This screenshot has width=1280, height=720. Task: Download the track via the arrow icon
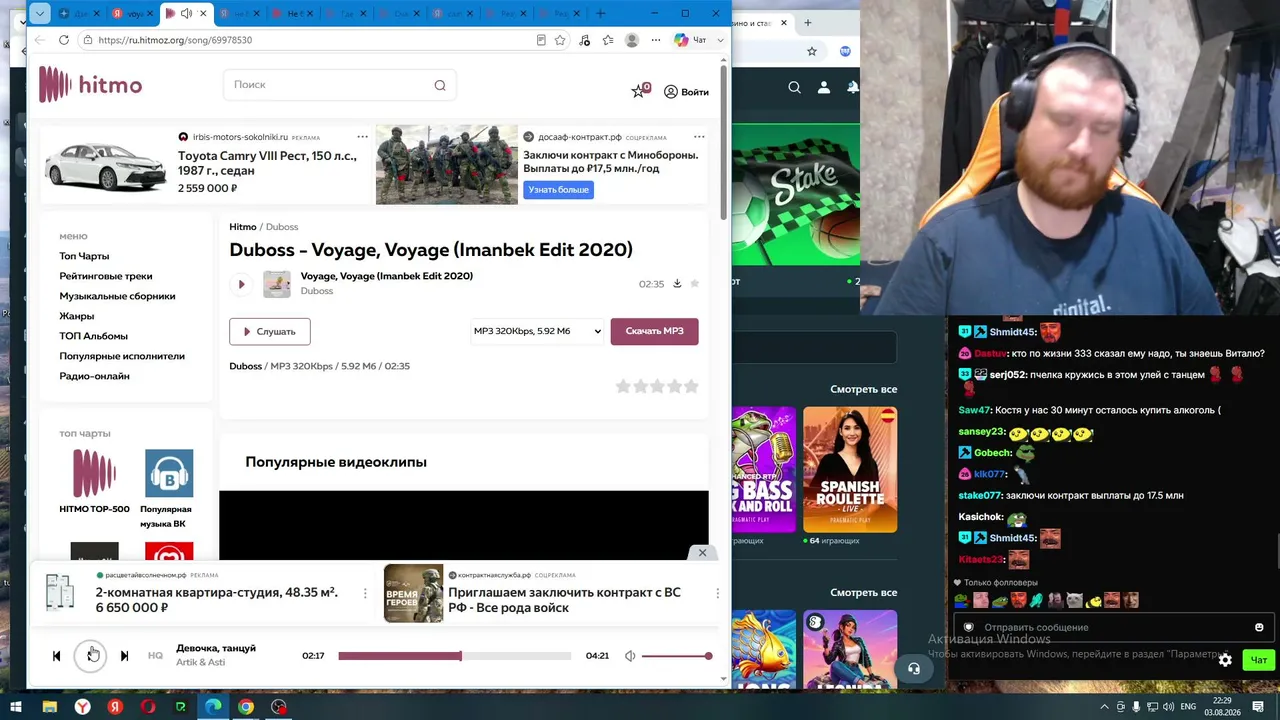[x=677, y=283]
